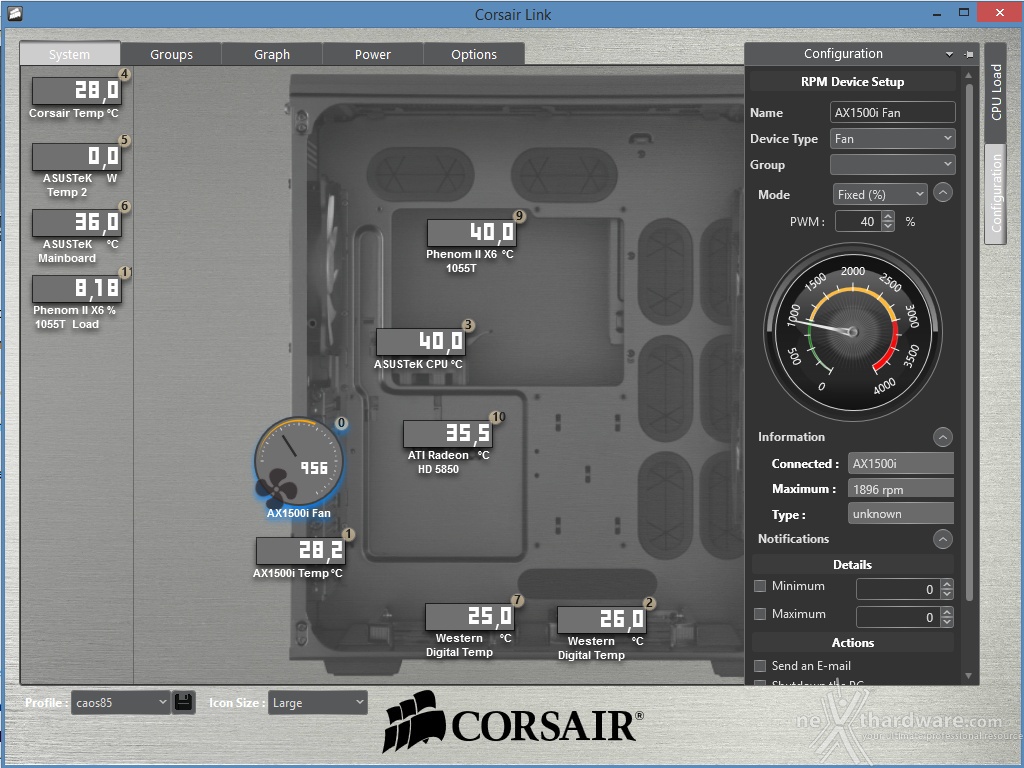Switch to the System tab
The height and width of the screenshot is (768, 1024).
pyautogui.click(x=70, y=54)
